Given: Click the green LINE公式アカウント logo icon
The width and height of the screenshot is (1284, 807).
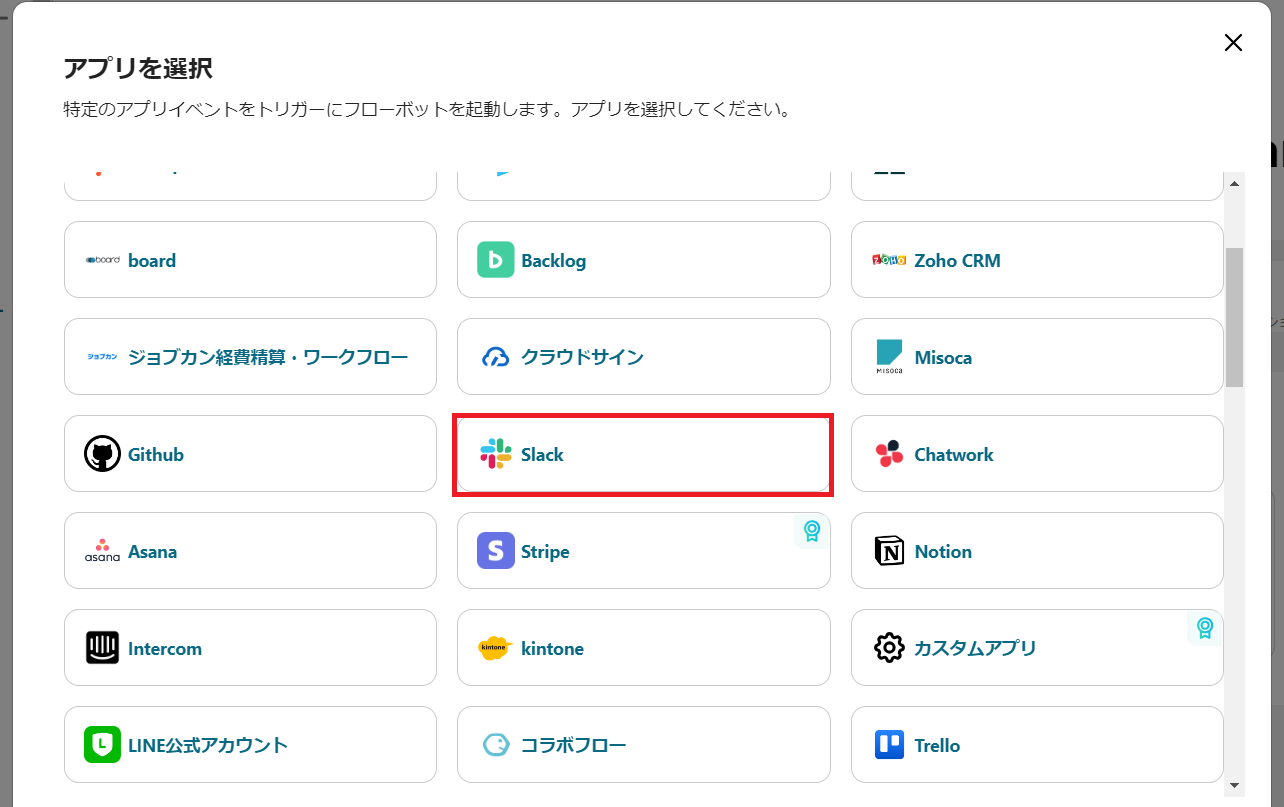Looking at the screenshot, I should pos(102,745).
